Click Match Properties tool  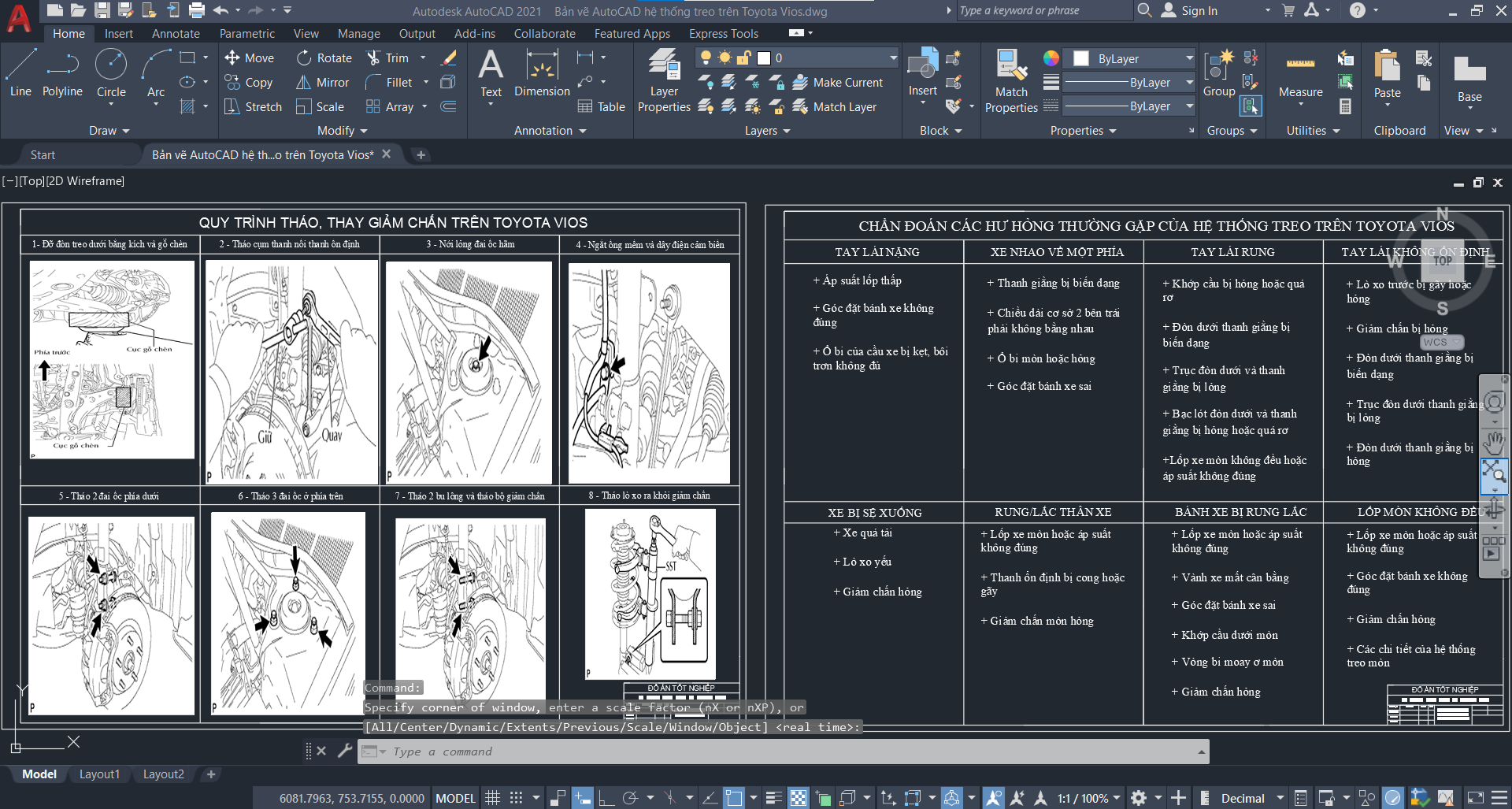1011,80
